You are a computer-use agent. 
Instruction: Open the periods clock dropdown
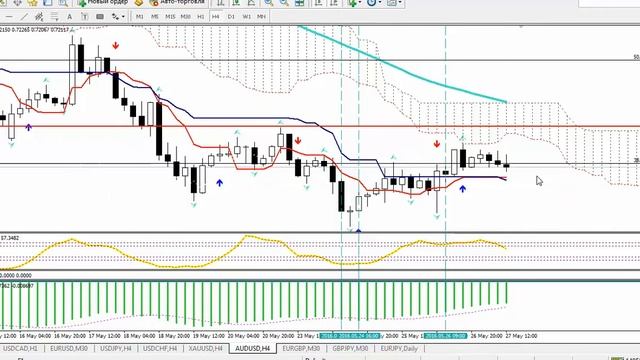click(x=374, y=2)
